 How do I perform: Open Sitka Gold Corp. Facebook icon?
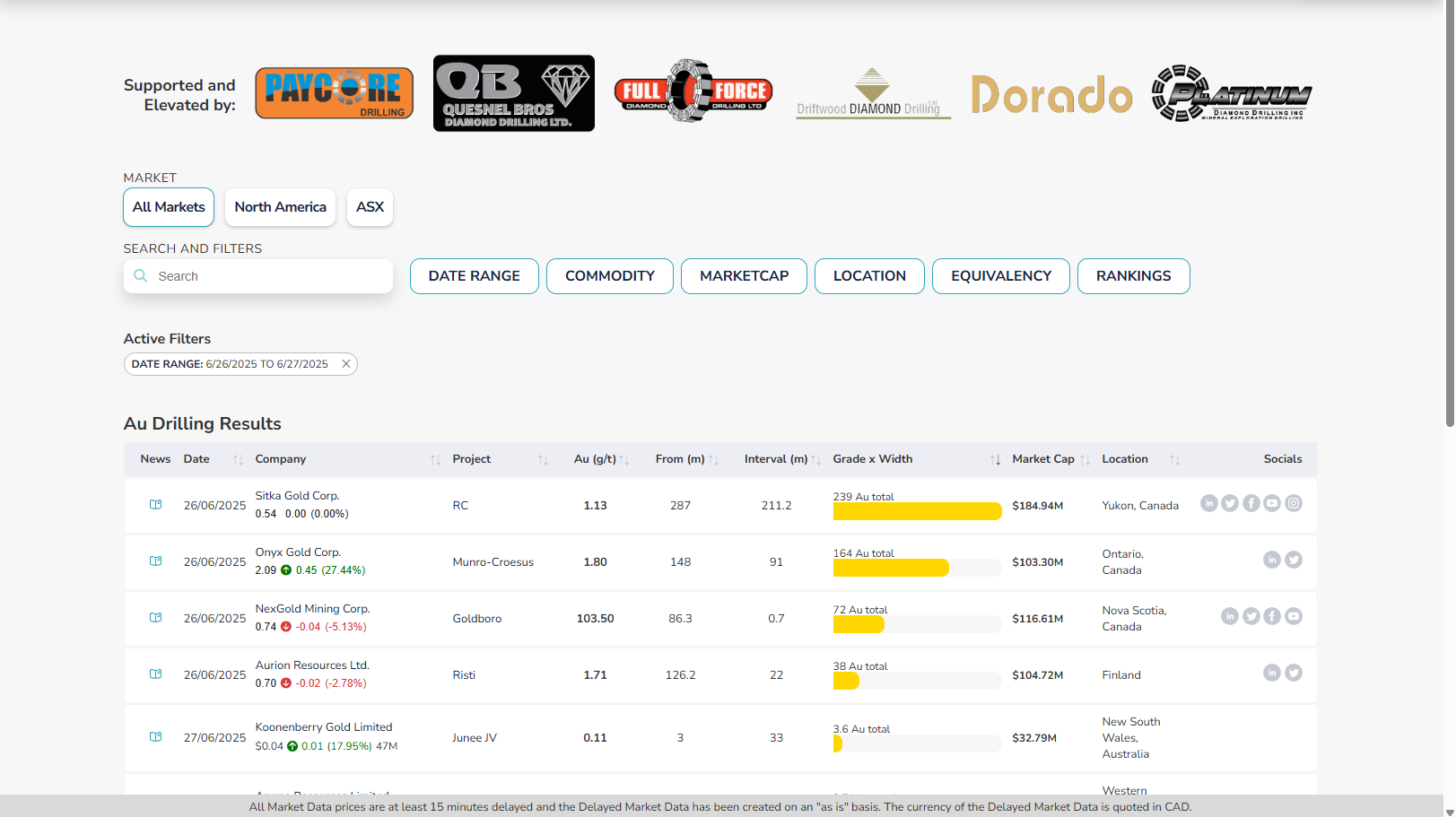click(1251, 503)
